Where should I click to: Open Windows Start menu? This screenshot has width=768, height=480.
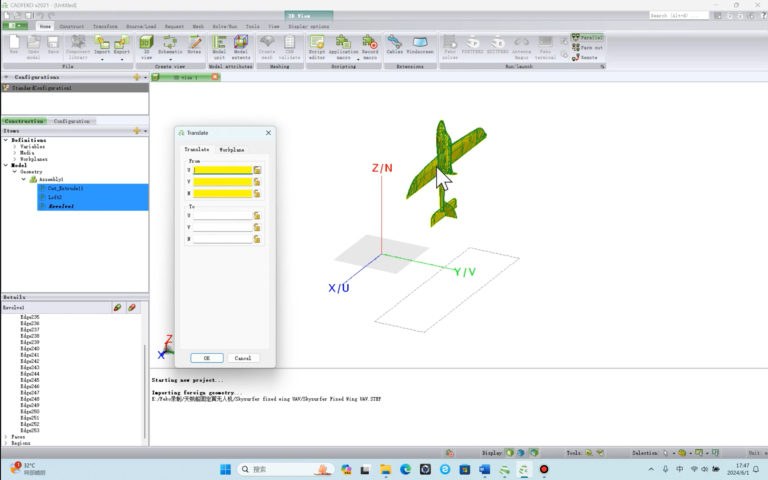225,469
